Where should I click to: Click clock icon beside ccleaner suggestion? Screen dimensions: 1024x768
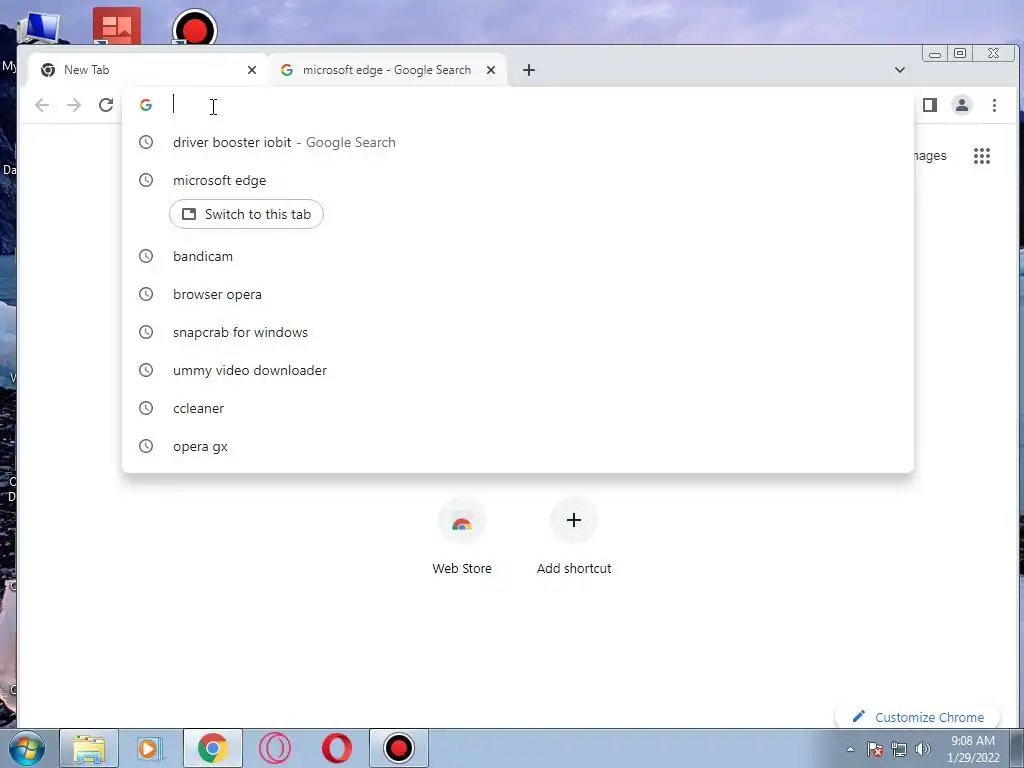(146, 408)
